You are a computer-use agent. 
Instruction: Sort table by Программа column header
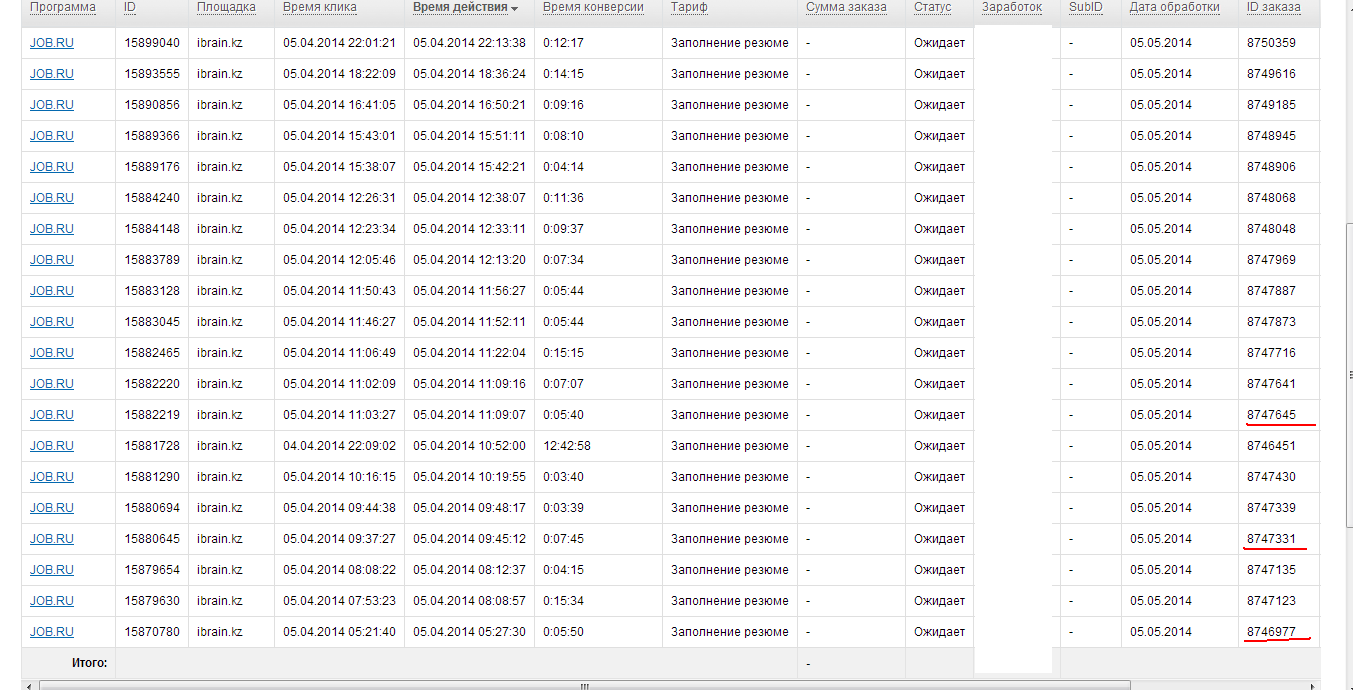[x=63, y=7]
